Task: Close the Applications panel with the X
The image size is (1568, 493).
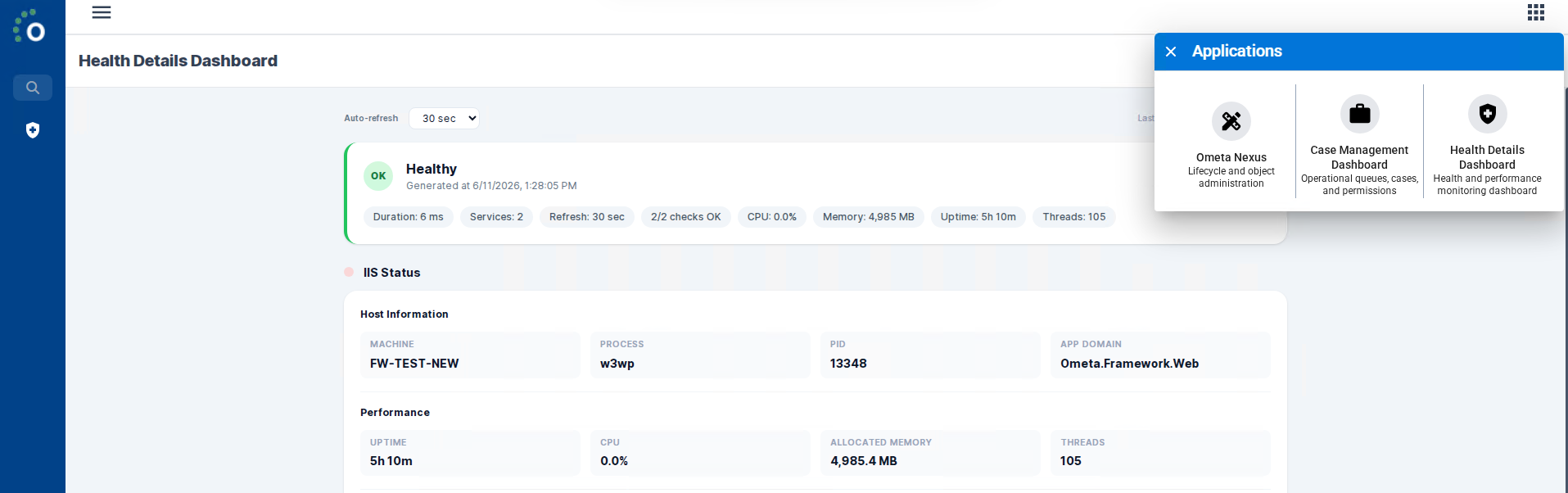Action: point(1171,52)
